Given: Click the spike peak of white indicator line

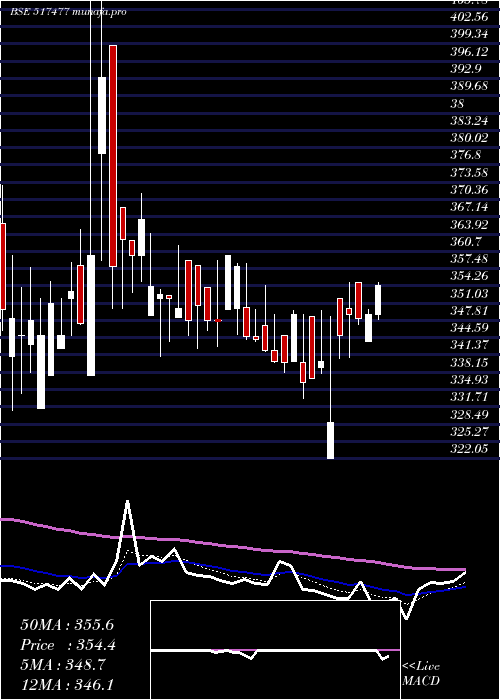Looking at the screenshot, I should point(128,502).
